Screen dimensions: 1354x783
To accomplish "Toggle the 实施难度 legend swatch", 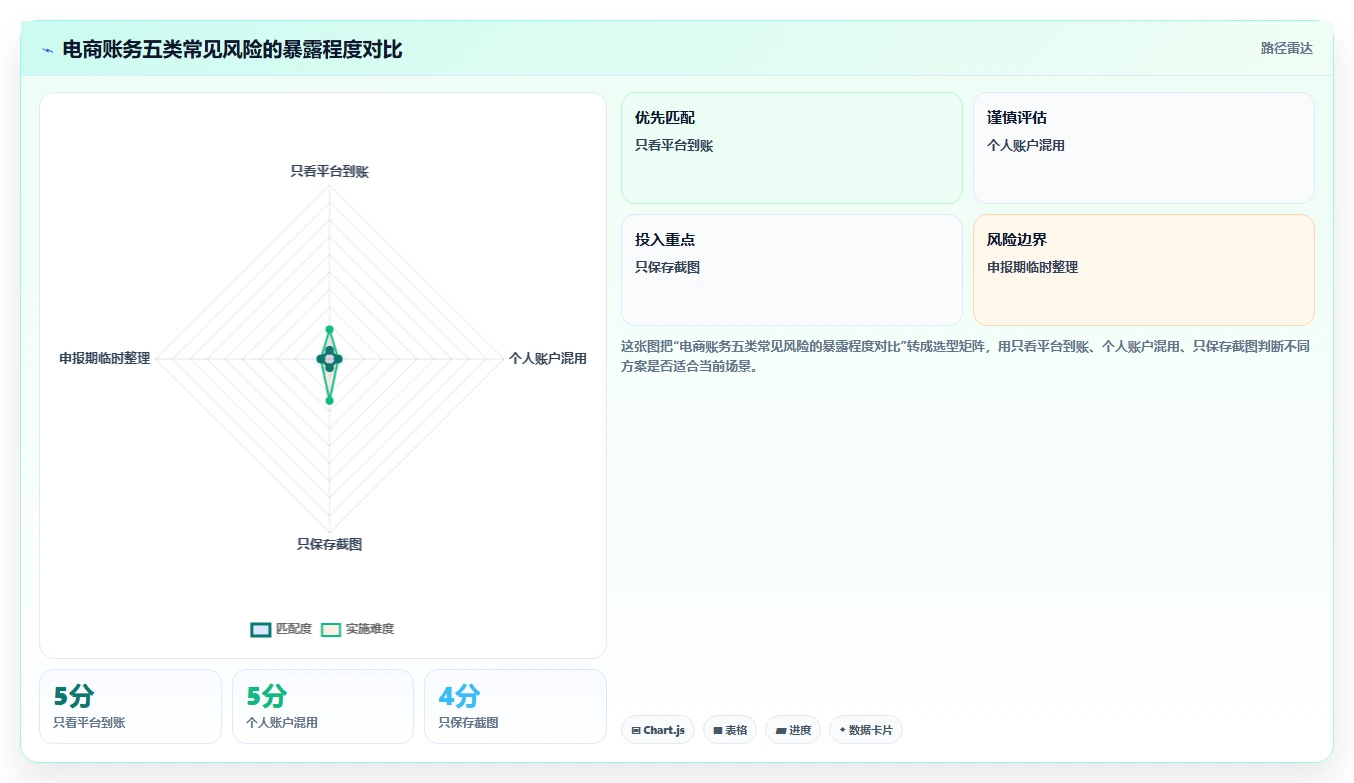I will 331,629.
